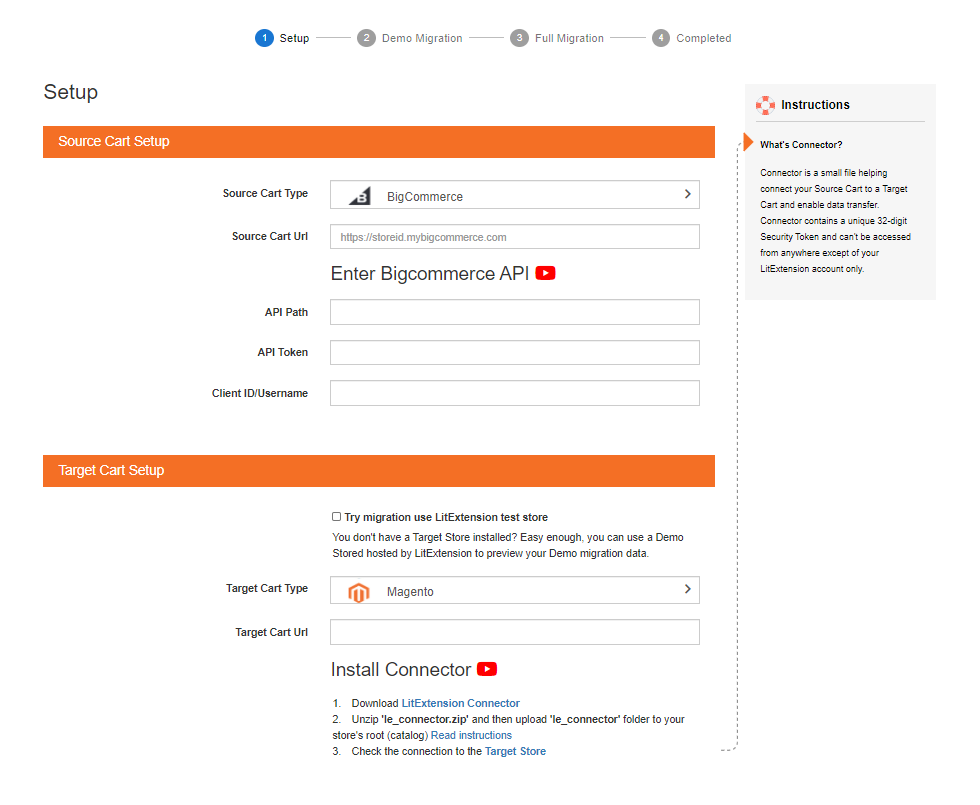Click the orange arrow beside What's Connector?
980x805 pixels.
(x=748, y=142)
